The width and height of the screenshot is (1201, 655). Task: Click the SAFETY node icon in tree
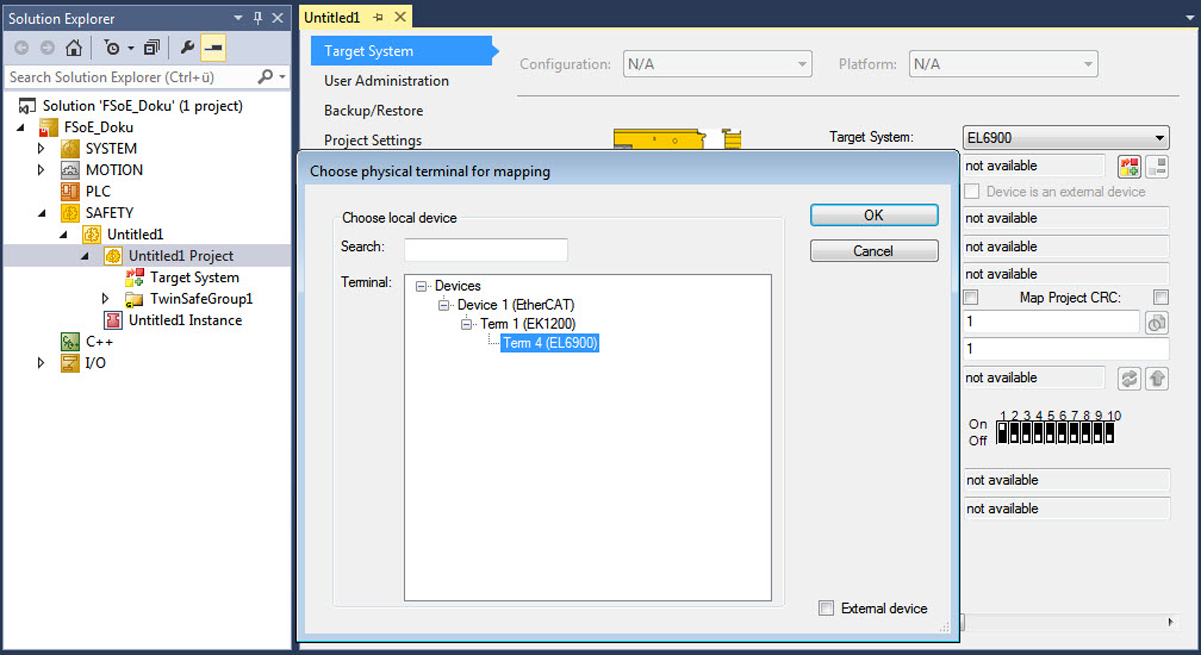click(70, 213)
